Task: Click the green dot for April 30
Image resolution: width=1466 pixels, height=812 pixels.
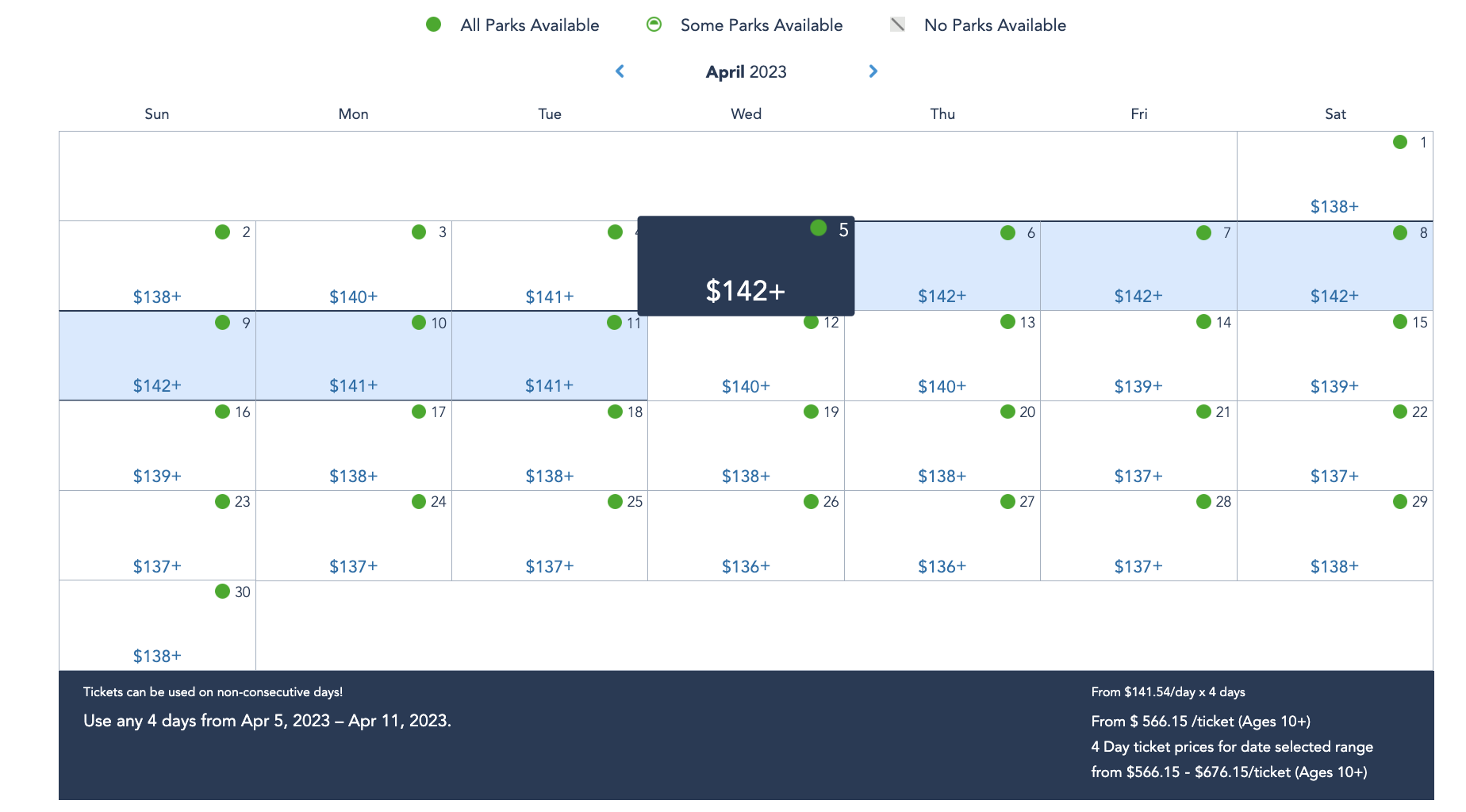Action: tap(222, 592)
